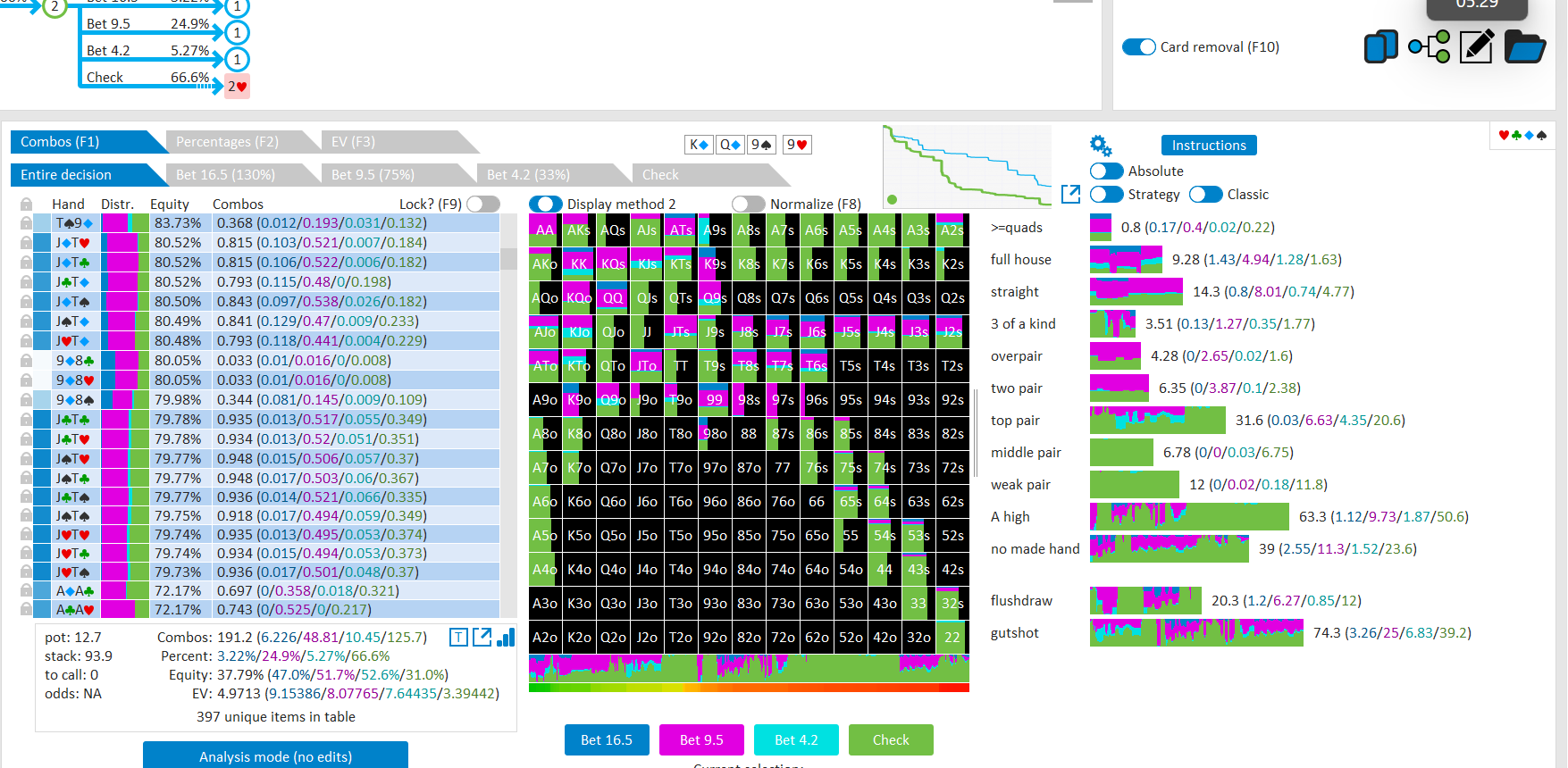The image size is (1568, 768).
Task: Click export arrow icon under hand table
Action: click(482, 637)
